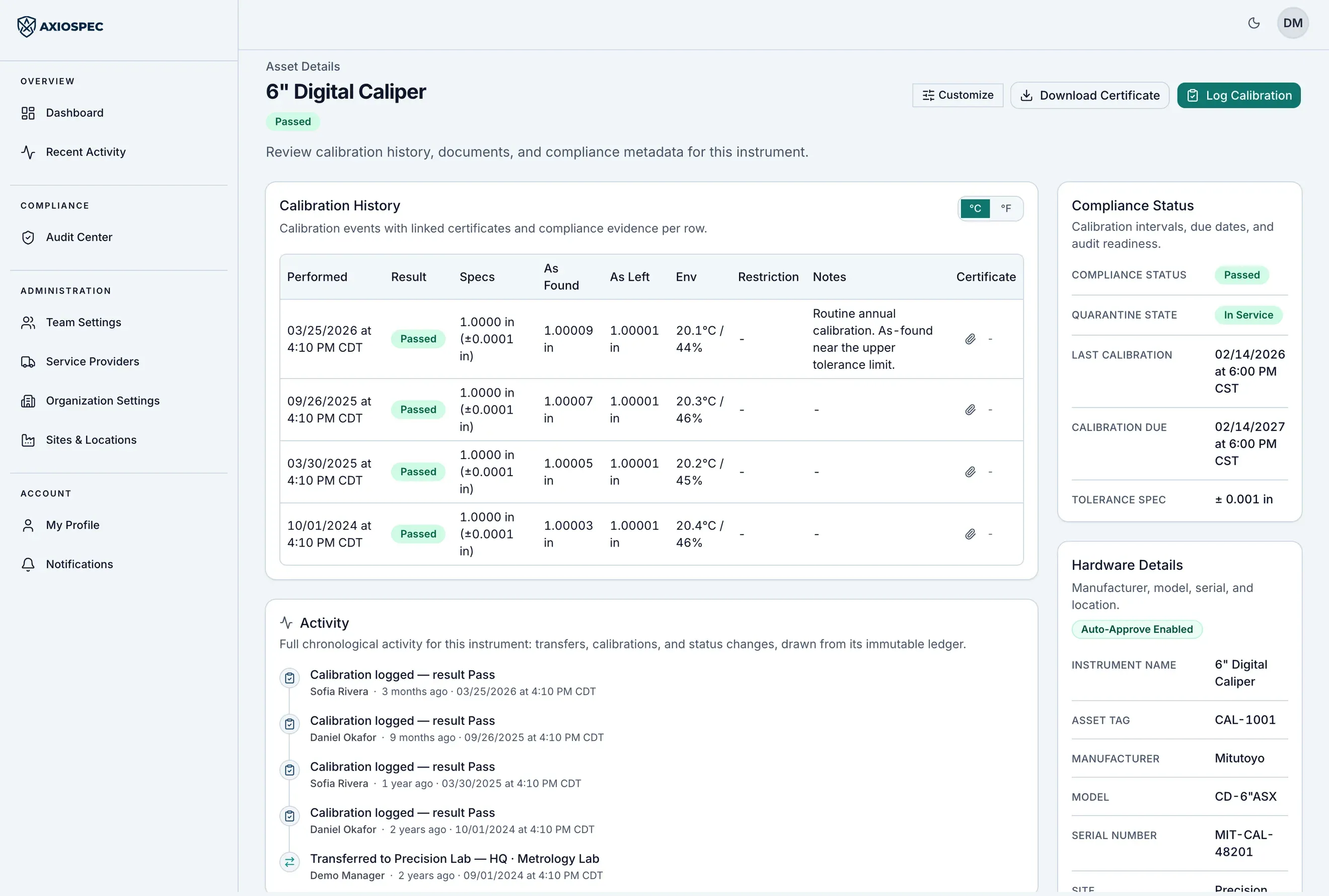Click the Team Settings people icon
This screenshot has height=896, width=1329.
[x=28, y=322]
